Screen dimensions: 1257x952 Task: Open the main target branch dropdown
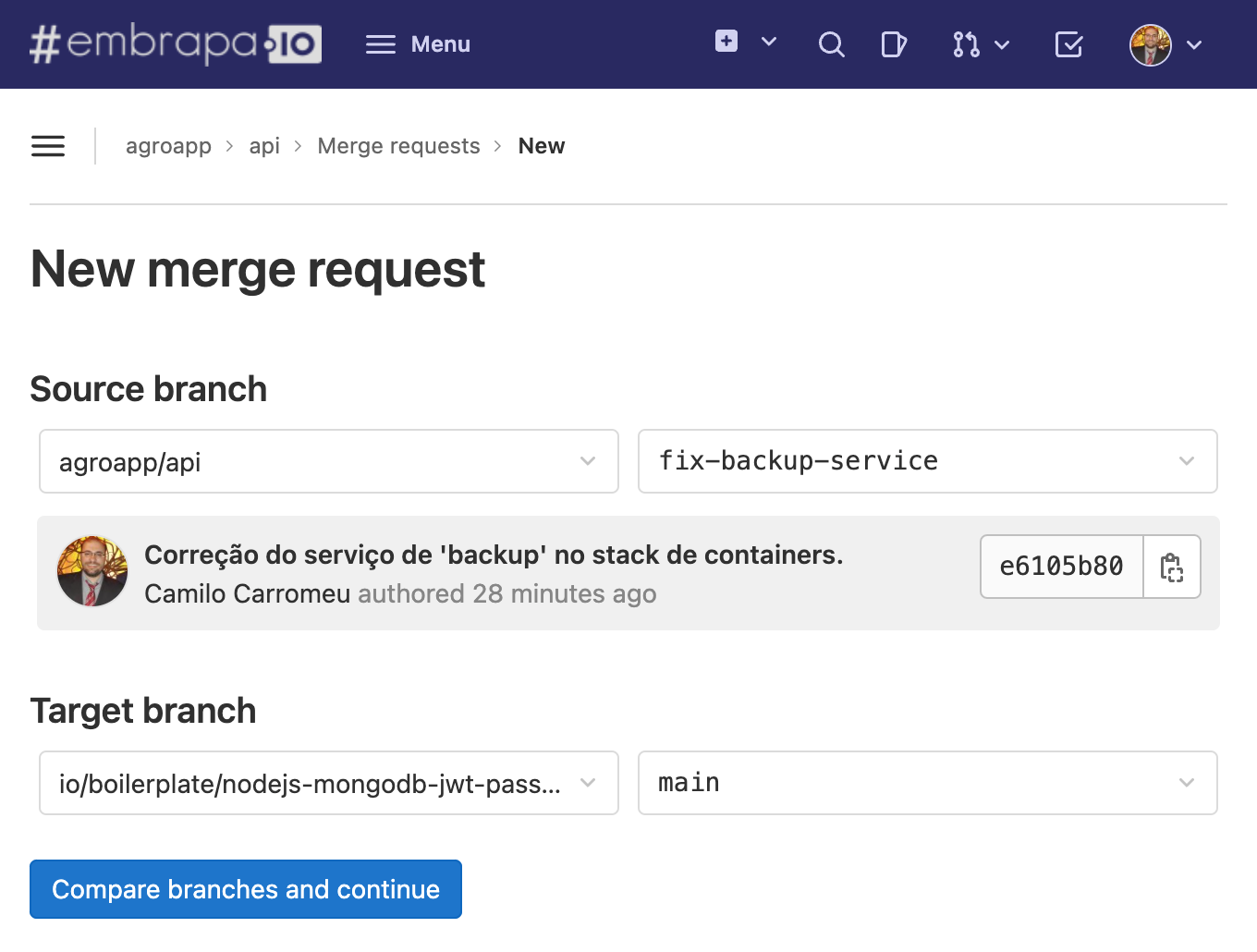click(x=928, y=783)
